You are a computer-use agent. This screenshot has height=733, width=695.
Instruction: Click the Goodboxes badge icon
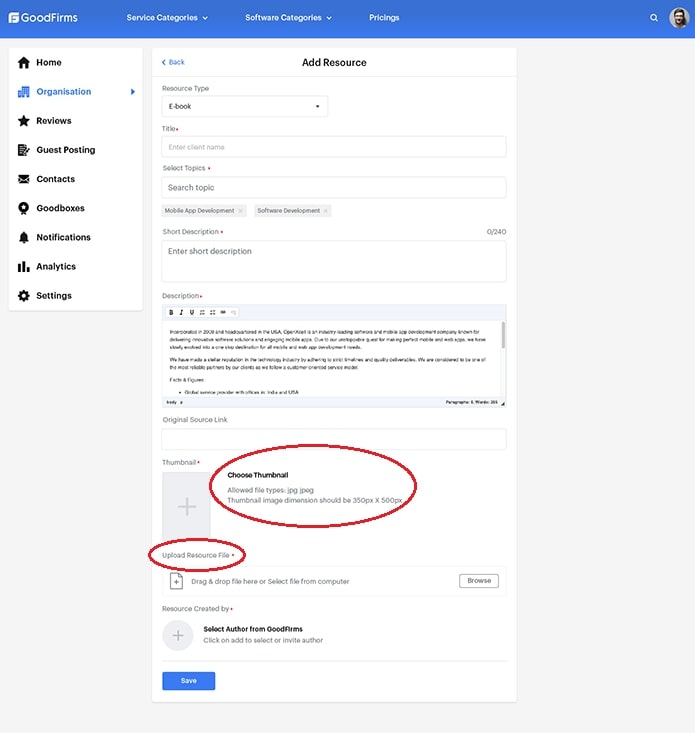pyautogui.click(x=23, y=208)
